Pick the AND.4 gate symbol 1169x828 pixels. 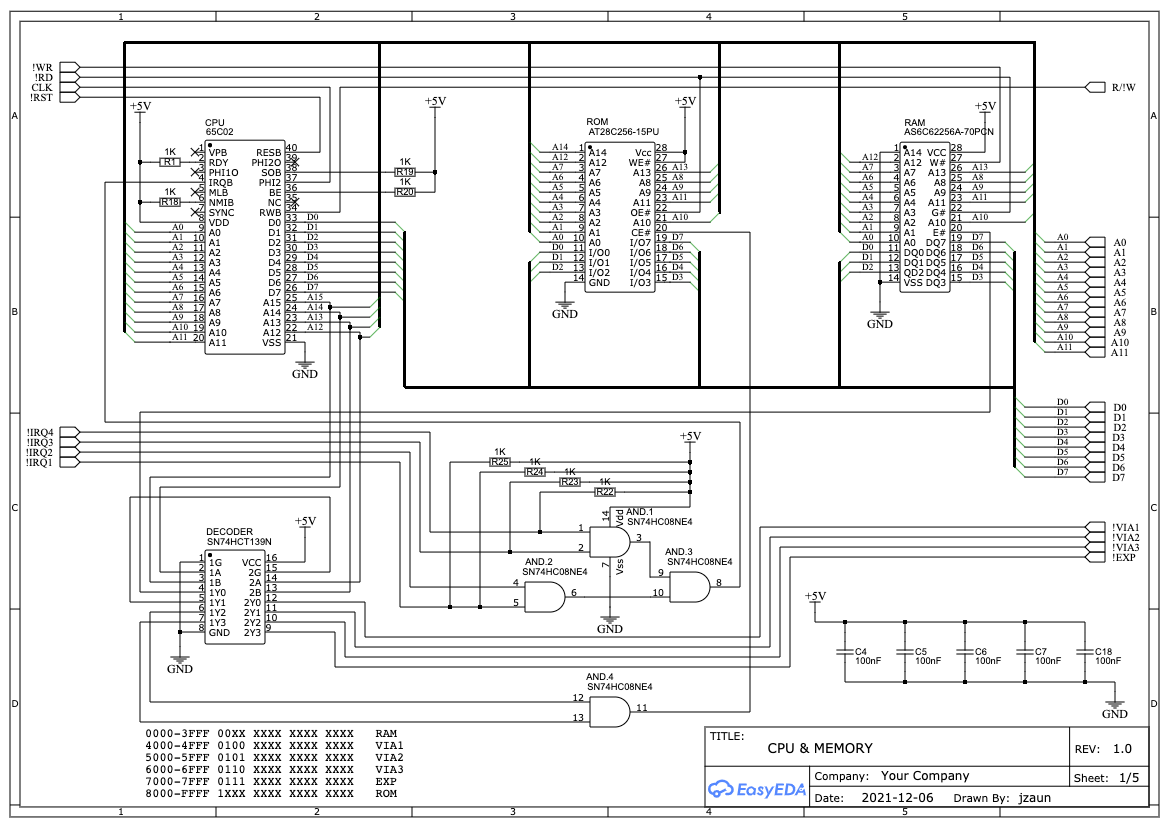point(609,713)
